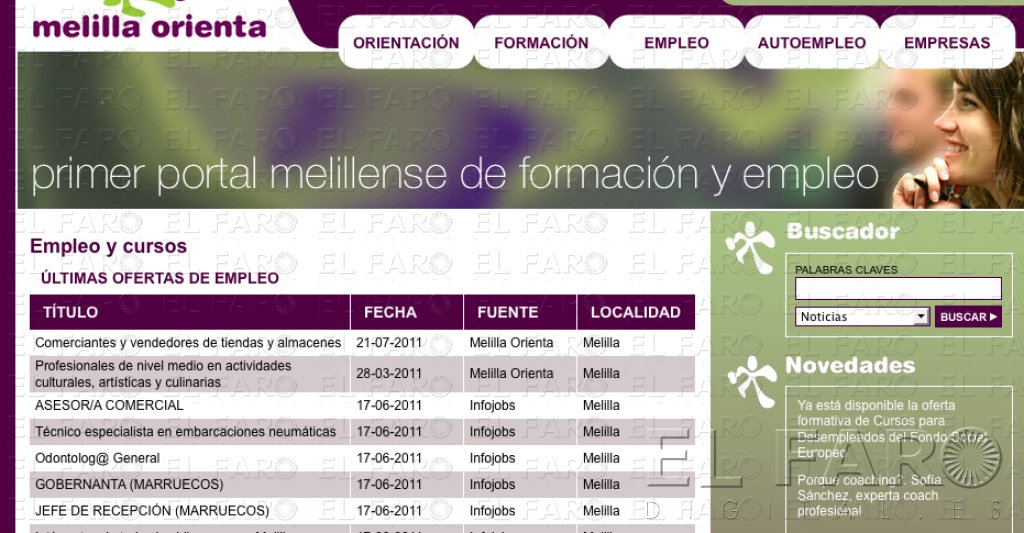This screenshot has width=1024, height=533.
Task: Click the BUSCAR button
Action: point(968,317)
